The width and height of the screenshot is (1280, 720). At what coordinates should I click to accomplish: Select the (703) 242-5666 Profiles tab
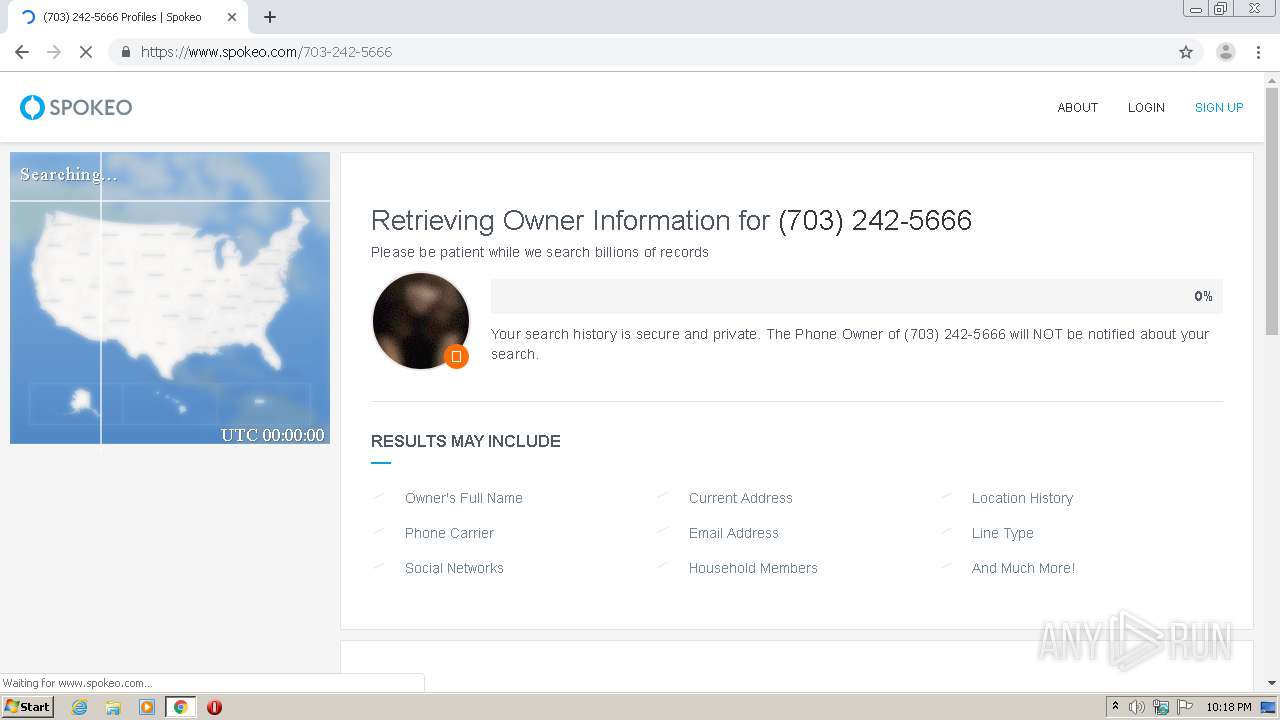[x=128, y=17]
